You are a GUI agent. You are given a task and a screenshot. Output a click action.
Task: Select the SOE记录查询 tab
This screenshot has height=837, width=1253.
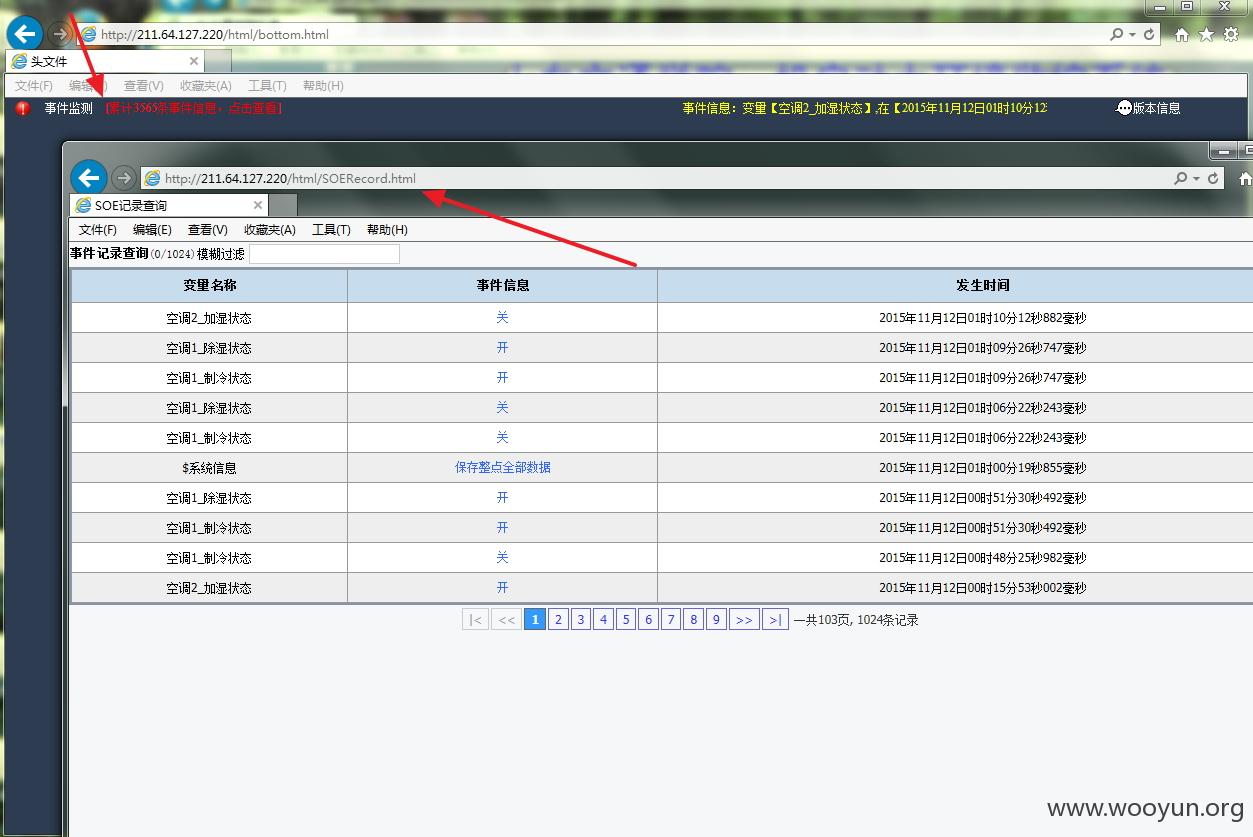point(169,205)
